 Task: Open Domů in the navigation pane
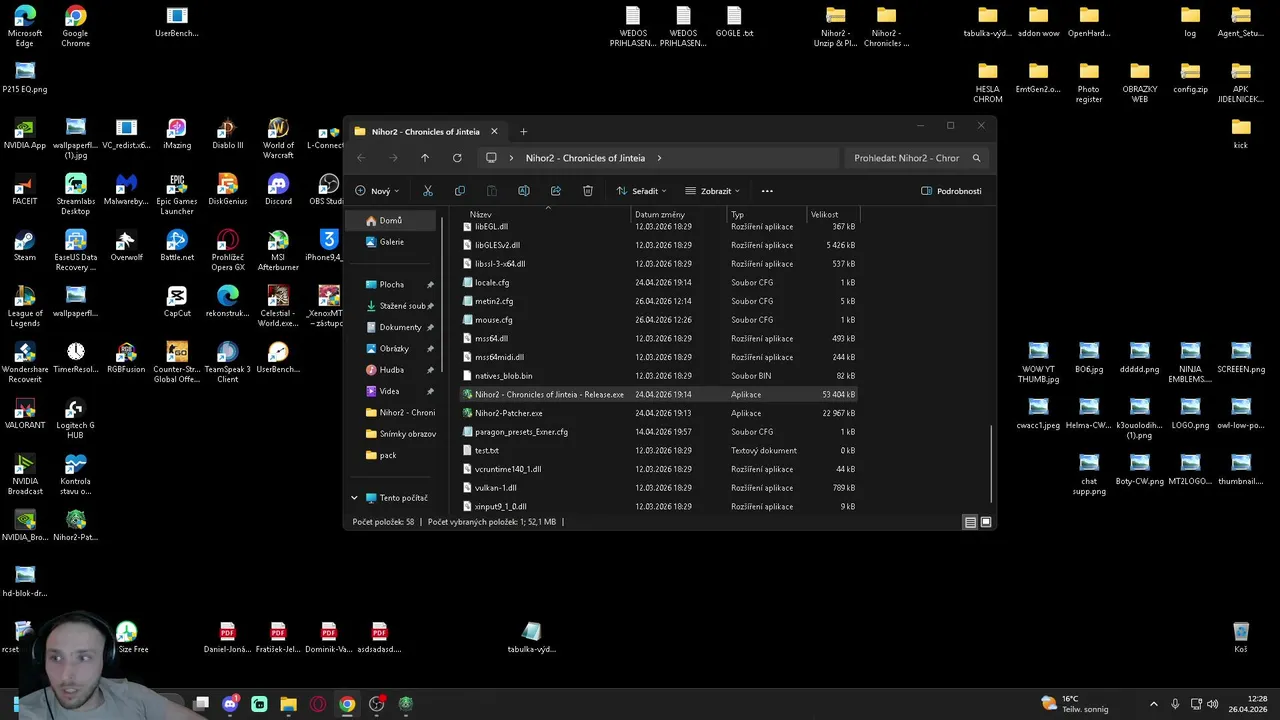[x=392, y=221]
